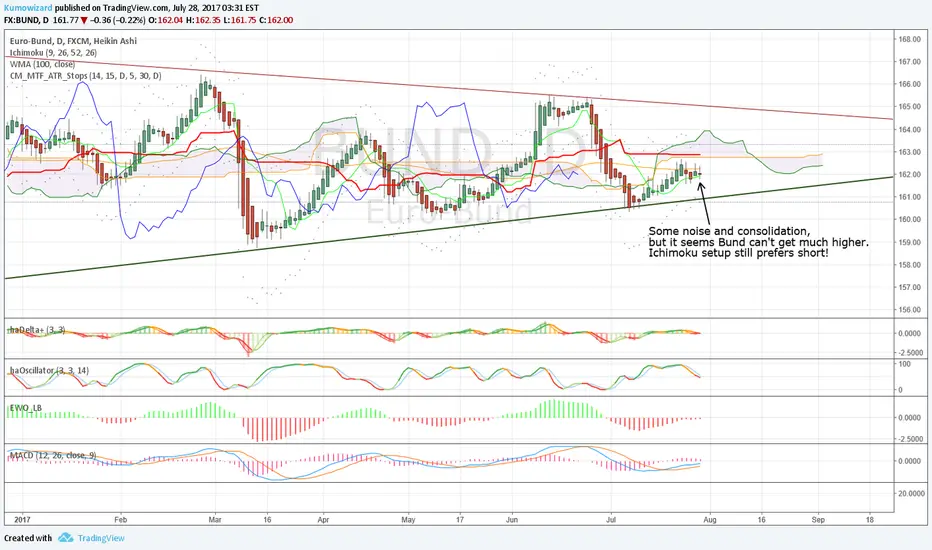Click the Sep label on time axis
The image size is (932, 550).
coord(818,520)
